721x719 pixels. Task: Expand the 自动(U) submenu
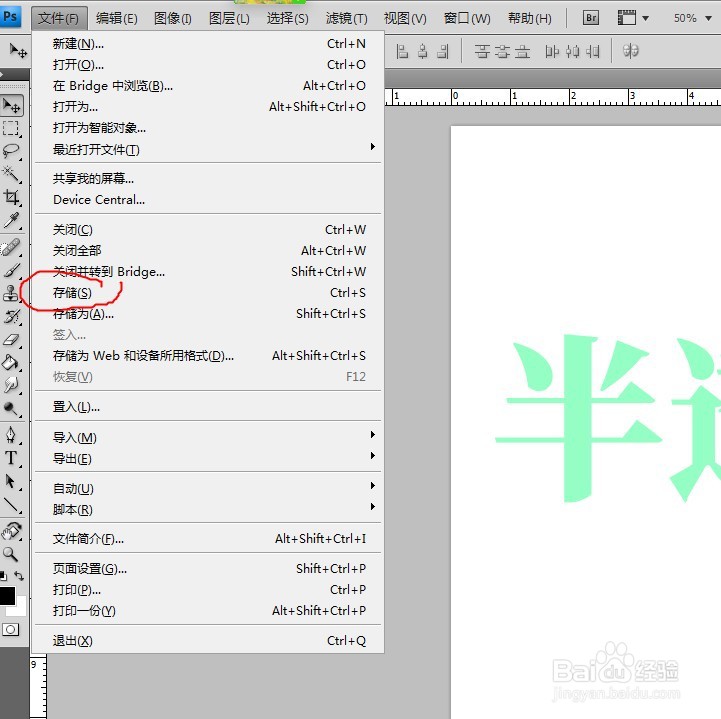pyautogui.click(x=208, y=488)
